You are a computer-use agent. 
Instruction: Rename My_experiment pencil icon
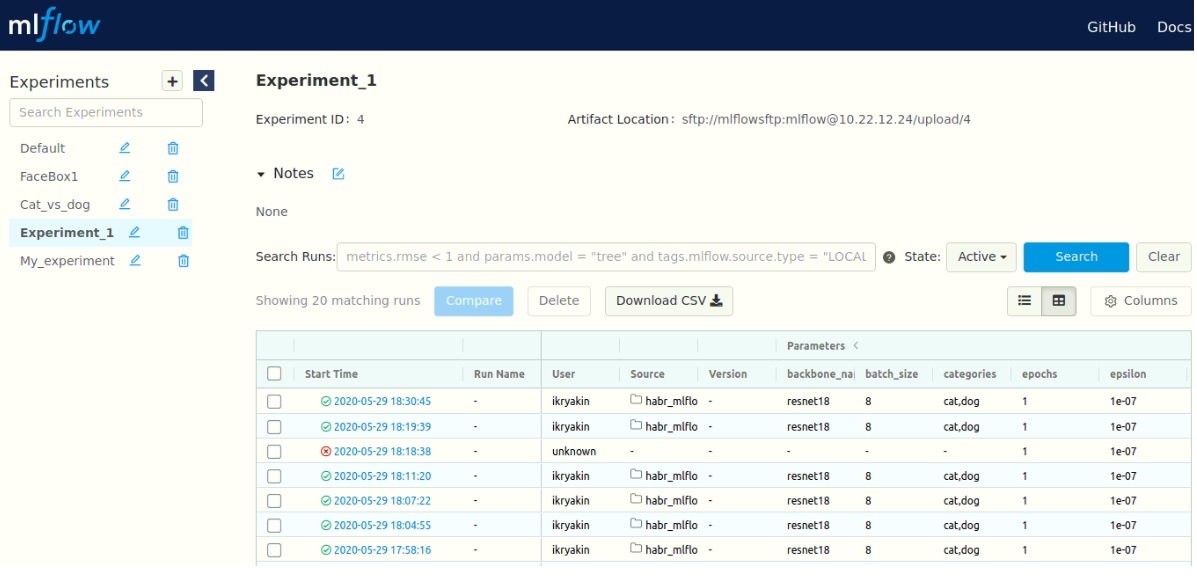[x=134, y=260]
